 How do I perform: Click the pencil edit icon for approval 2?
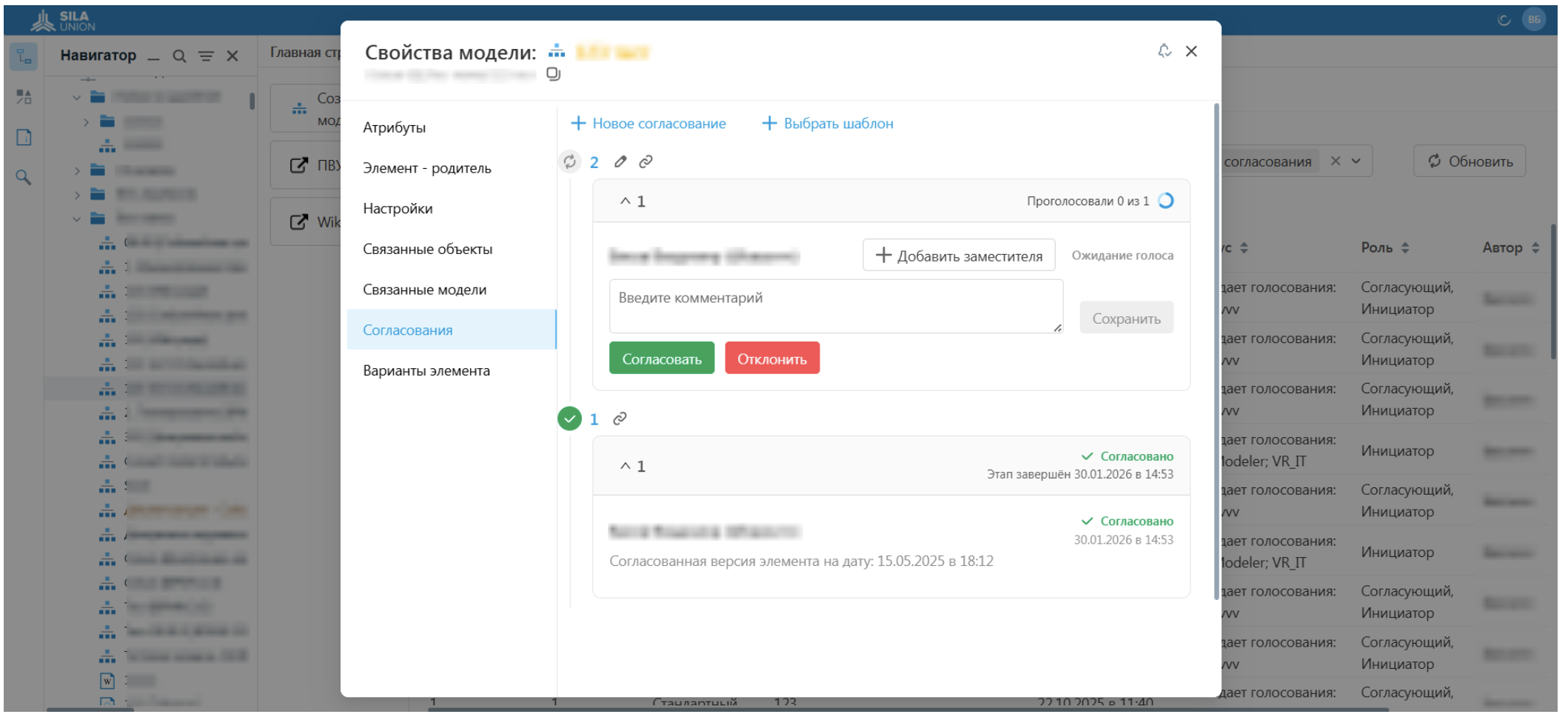620,161
